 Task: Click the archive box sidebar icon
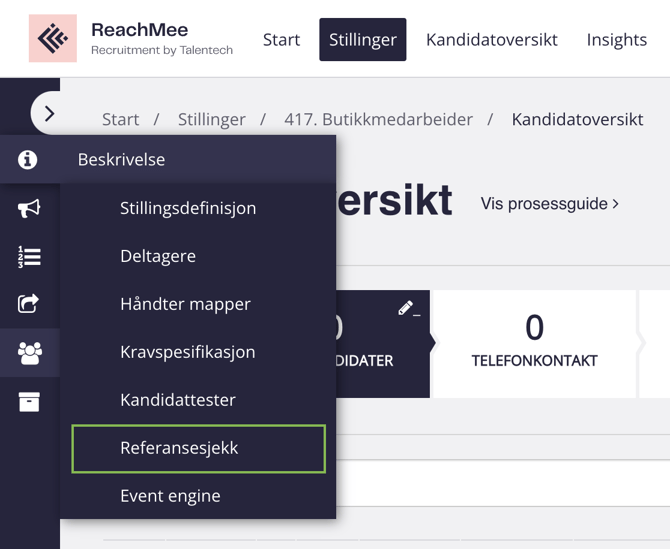[x=29, y=401]
